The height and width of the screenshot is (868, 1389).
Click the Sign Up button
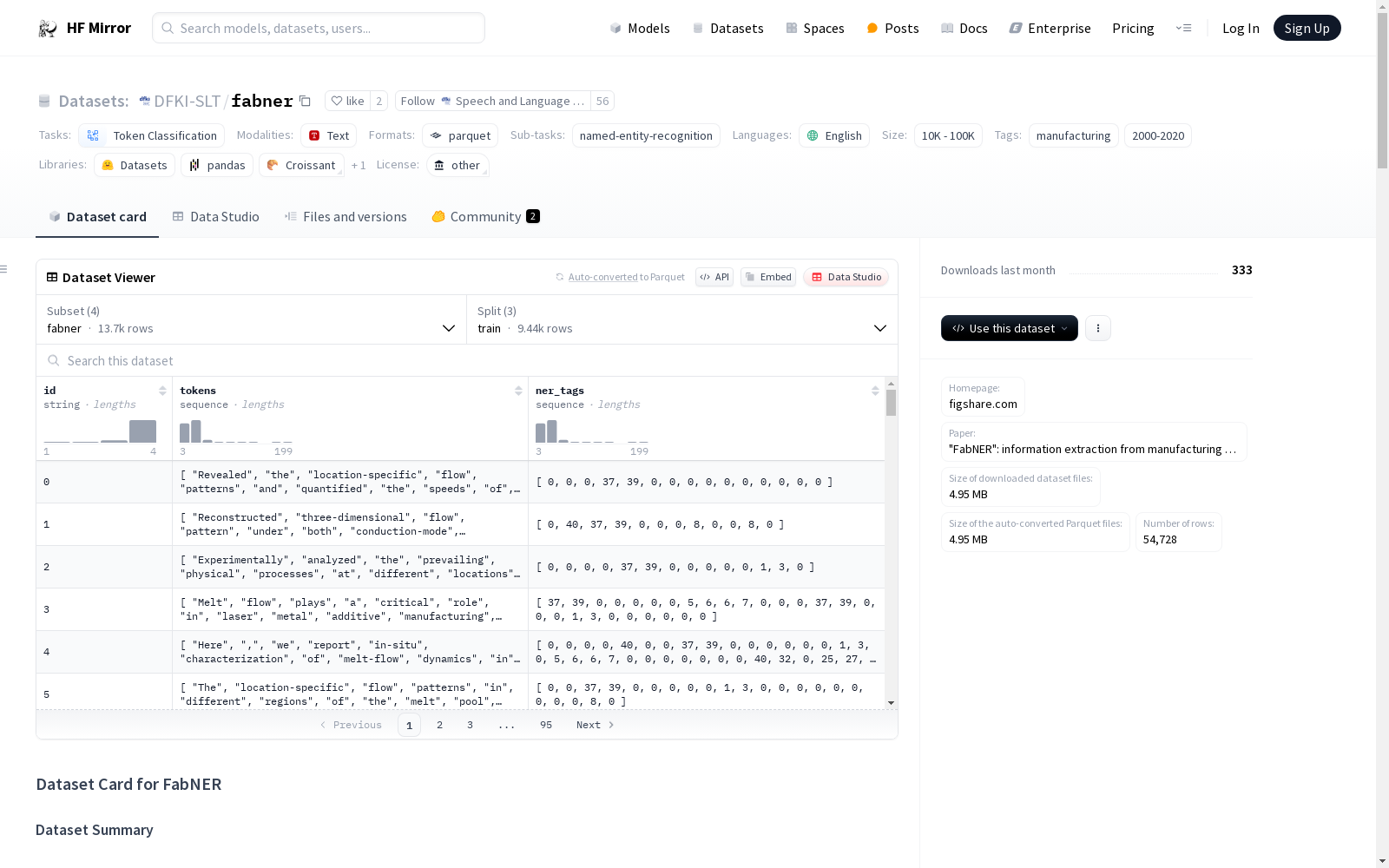pos(1307,28)
